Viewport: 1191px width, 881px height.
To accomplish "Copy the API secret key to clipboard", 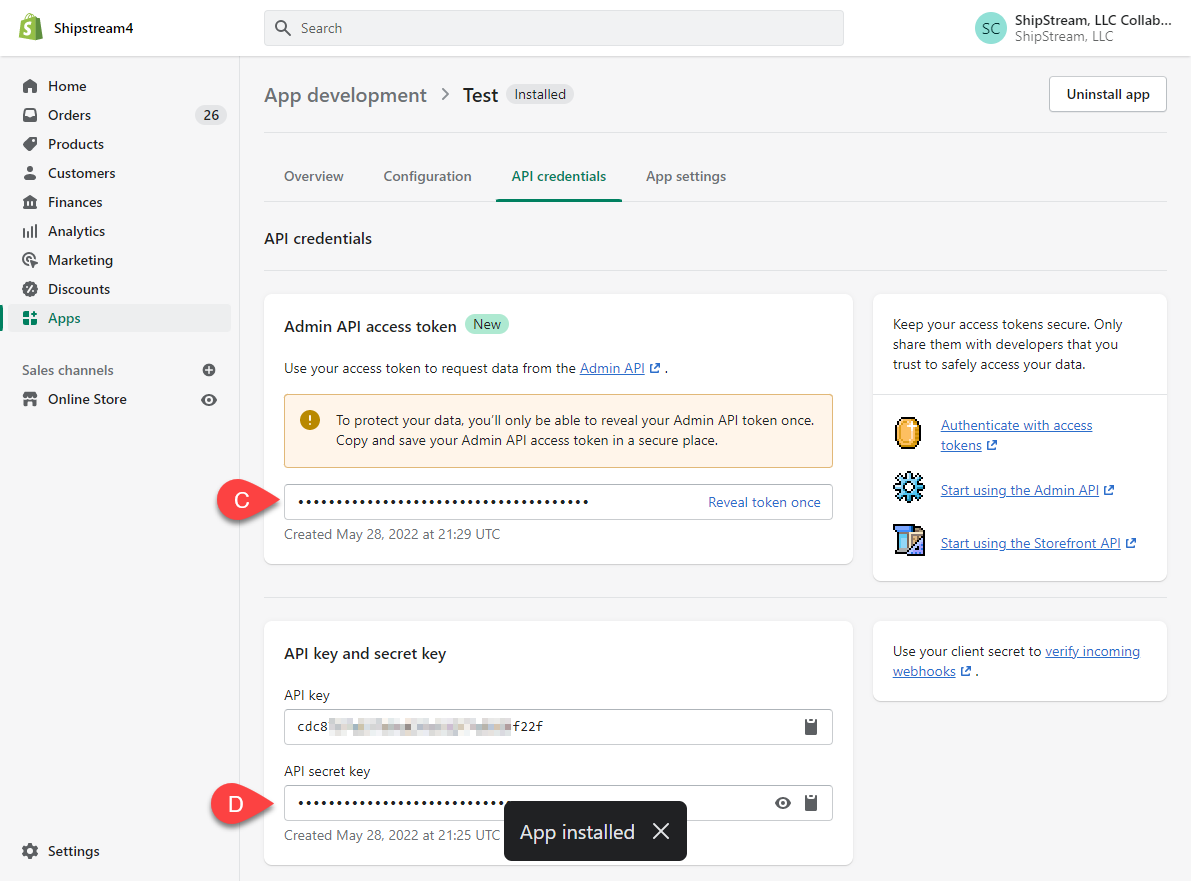I will [811, 803].
